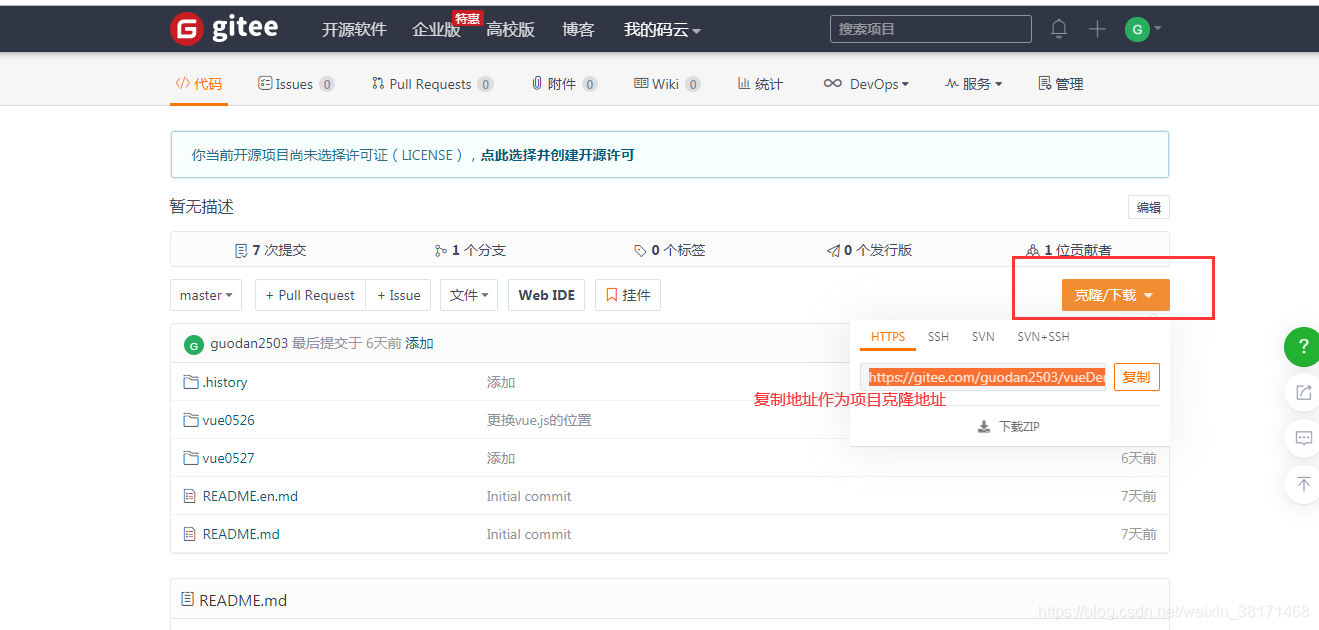Click the + Issue button
The image size is (1319, 630).
point(398,295)
